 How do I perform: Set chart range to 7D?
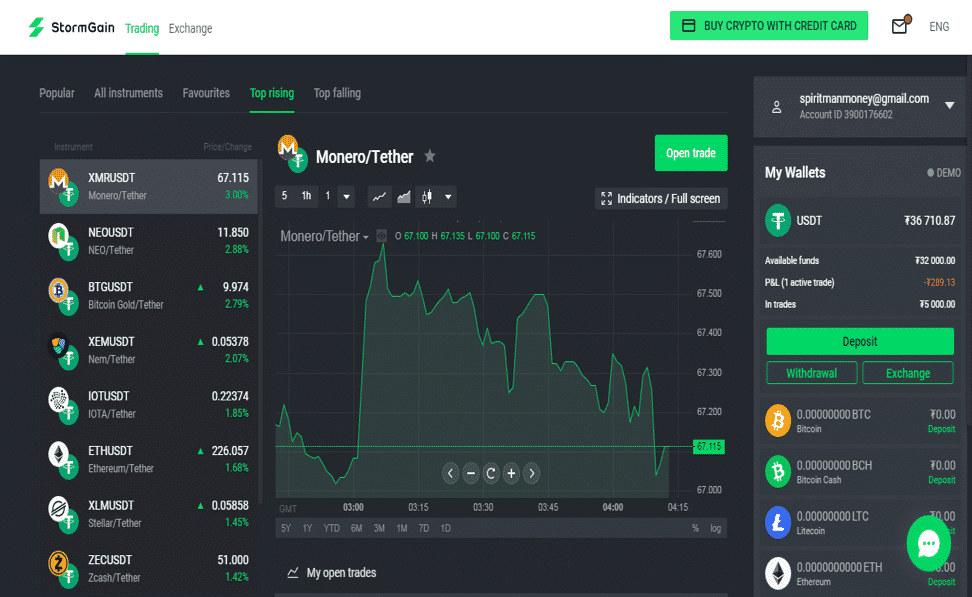[x=423, y=528]
